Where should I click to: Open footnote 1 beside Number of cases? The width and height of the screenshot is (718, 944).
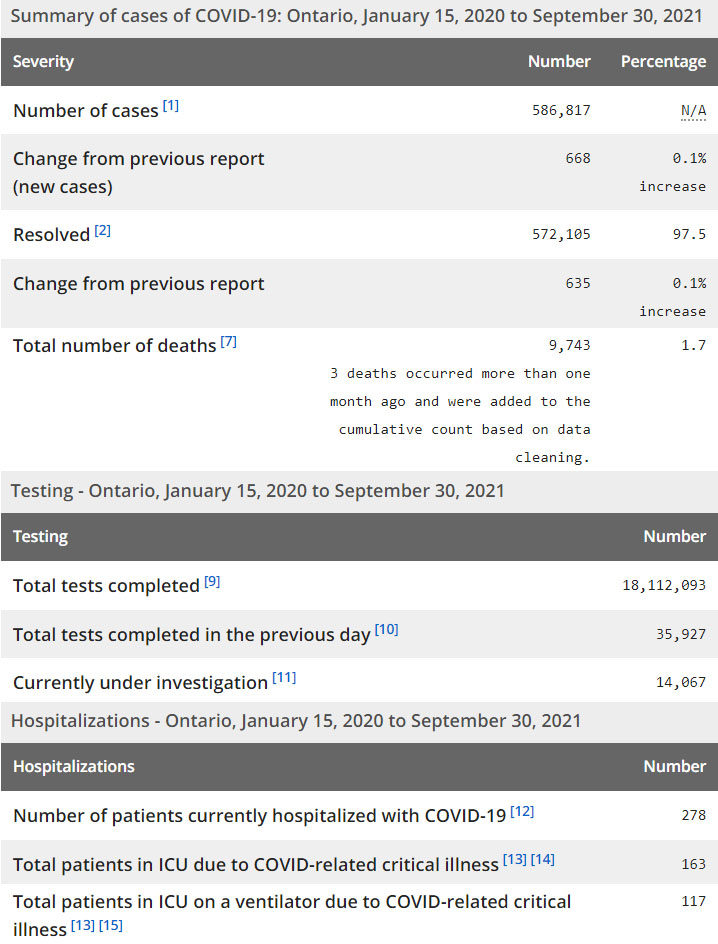pos(171,106)
